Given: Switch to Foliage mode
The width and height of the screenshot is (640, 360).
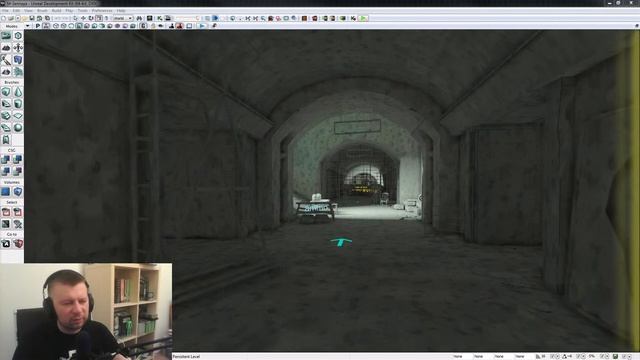Looking at the screenshot, I should click(18, 72).
